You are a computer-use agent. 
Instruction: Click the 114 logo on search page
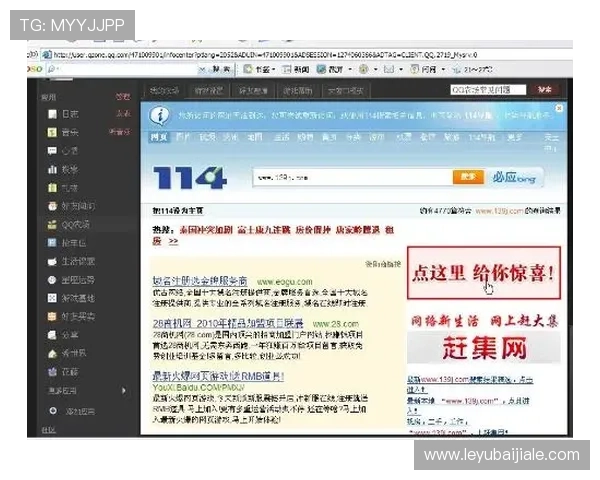pyautogui.click(x=190, y=178)
